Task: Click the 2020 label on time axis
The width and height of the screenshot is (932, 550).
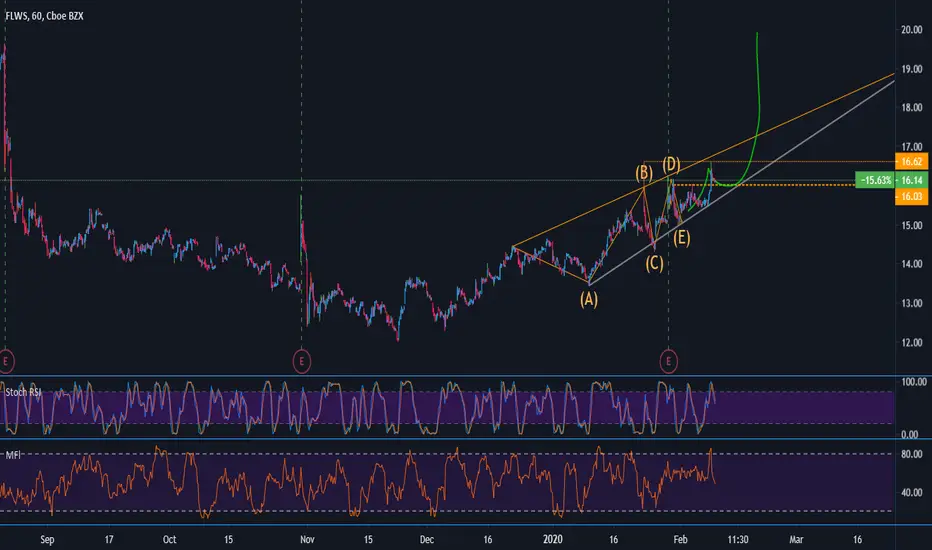Action: tap(552, 539)
